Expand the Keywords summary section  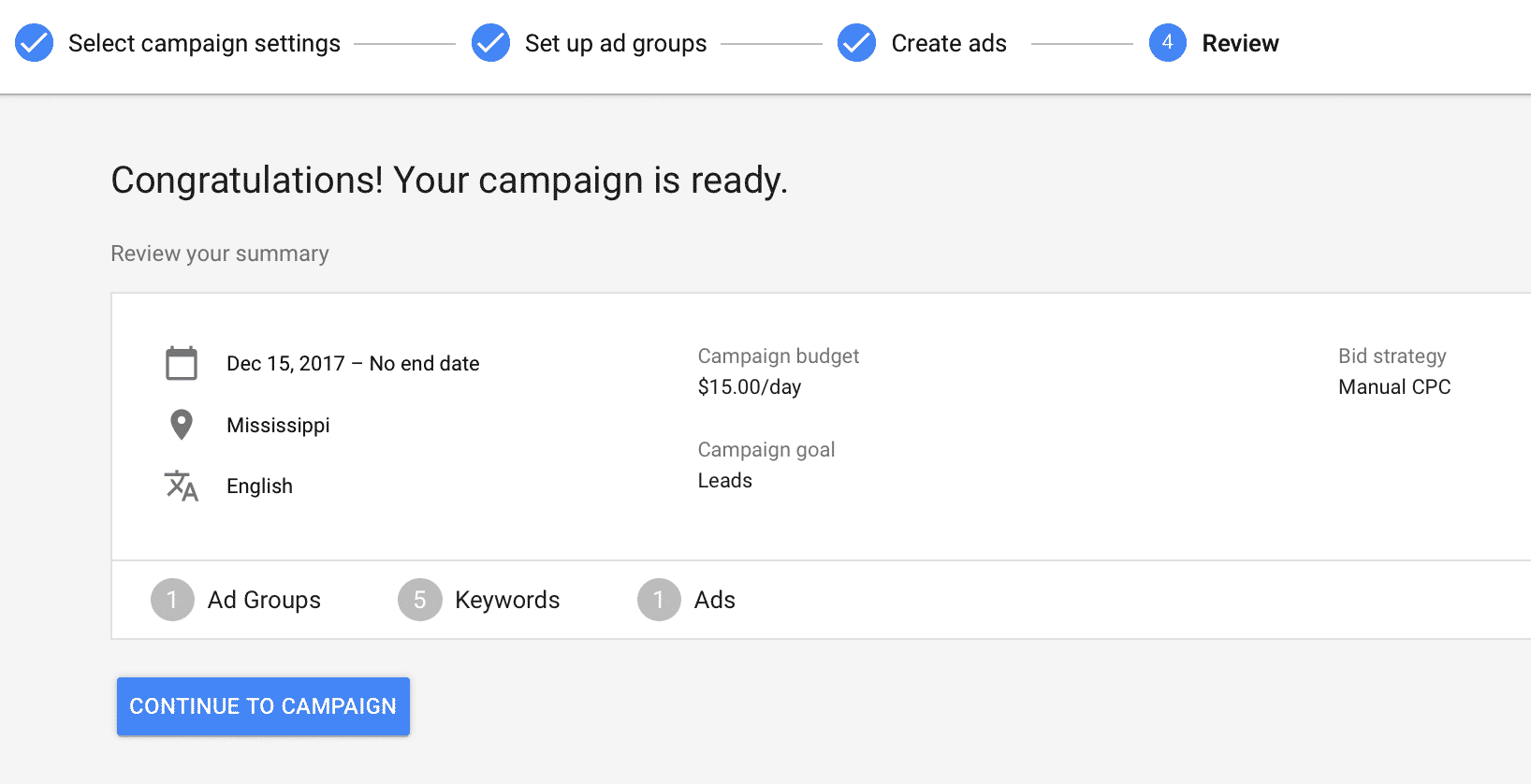[x=506, y=600]
